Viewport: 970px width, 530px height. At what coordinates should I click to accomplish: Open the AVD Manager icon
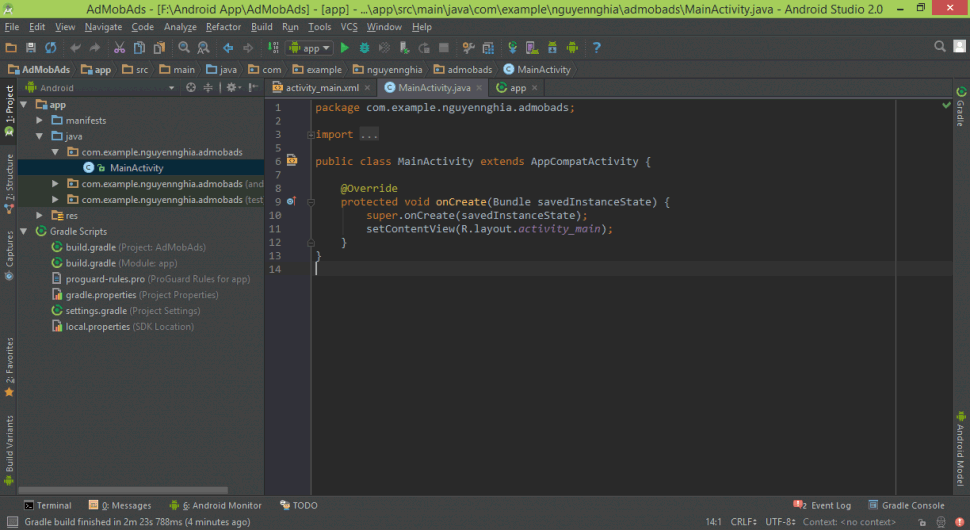click(531, 48)
